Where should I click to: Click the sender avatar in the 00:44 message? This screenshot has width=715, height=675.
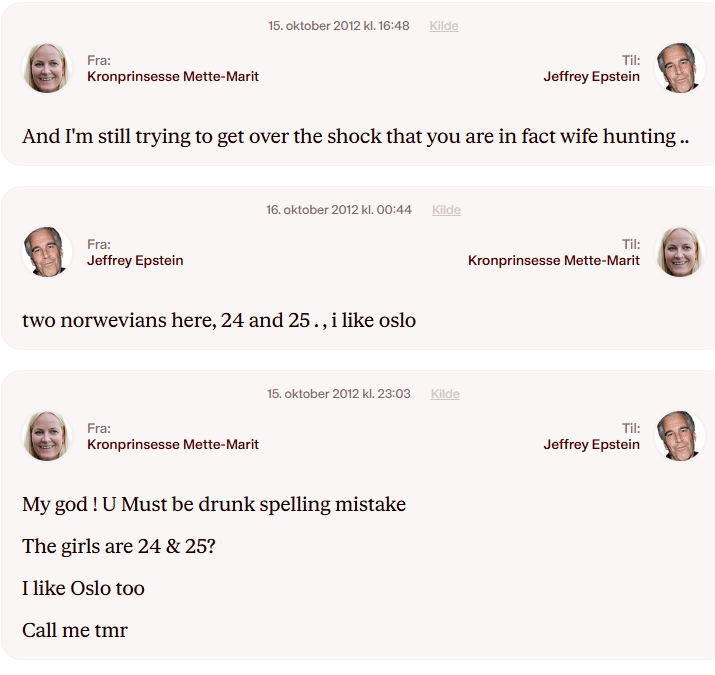click(x=47, y=252)
